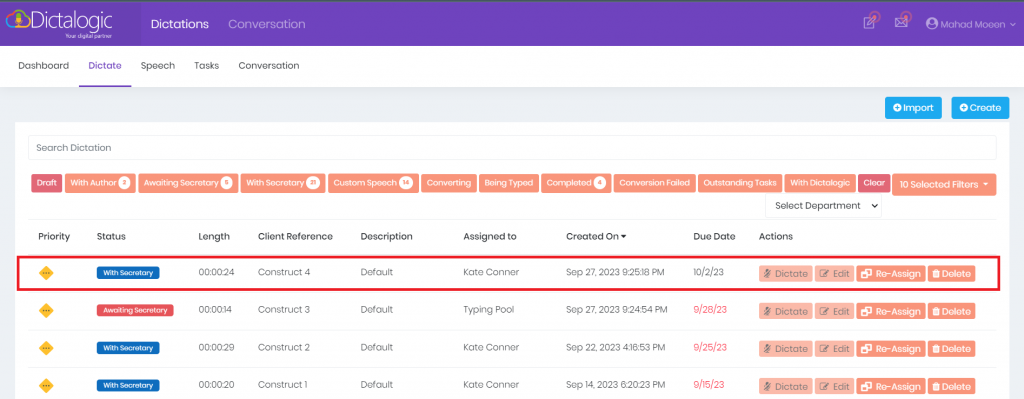Dictate the Construct 1 dictation

pyautogui.click(x=786, y=386)
